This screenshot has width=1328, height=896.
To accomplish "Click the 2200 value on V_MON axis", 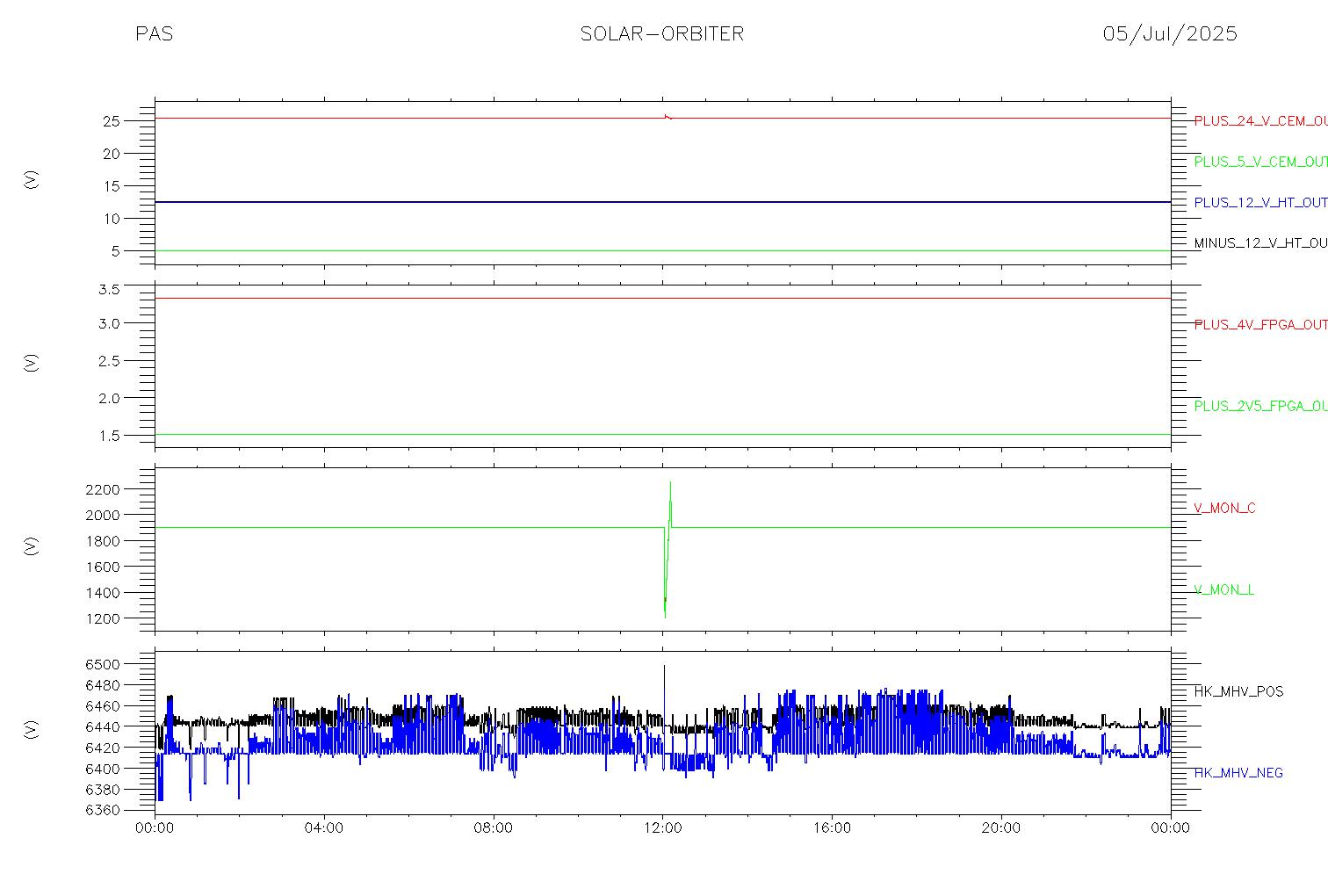I will coord(104,488).
